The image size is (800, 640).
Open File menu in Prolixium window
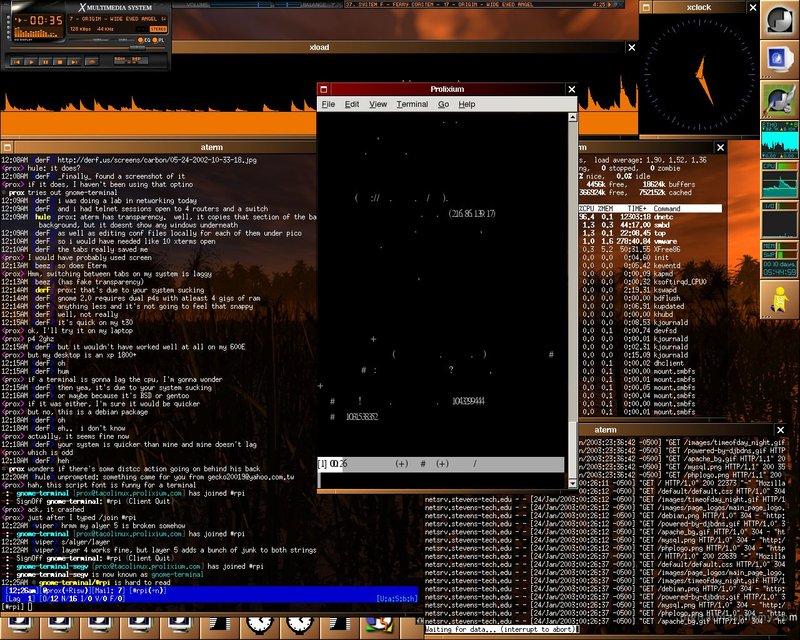(x=328, y=104)
